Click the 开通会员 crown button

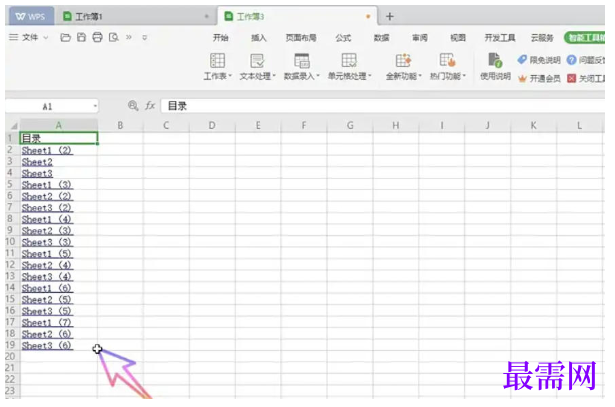(539, 78)
